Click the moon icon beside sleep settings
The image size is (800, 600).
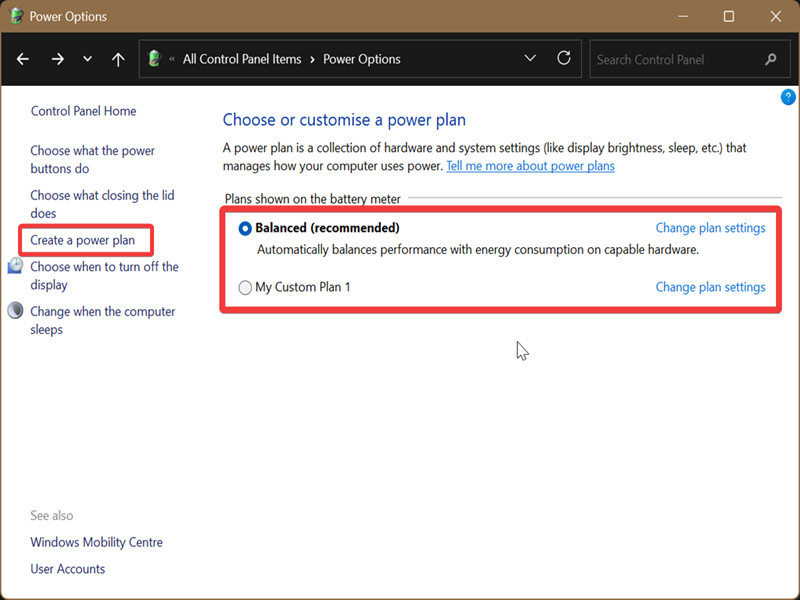(x=15, y=311)
